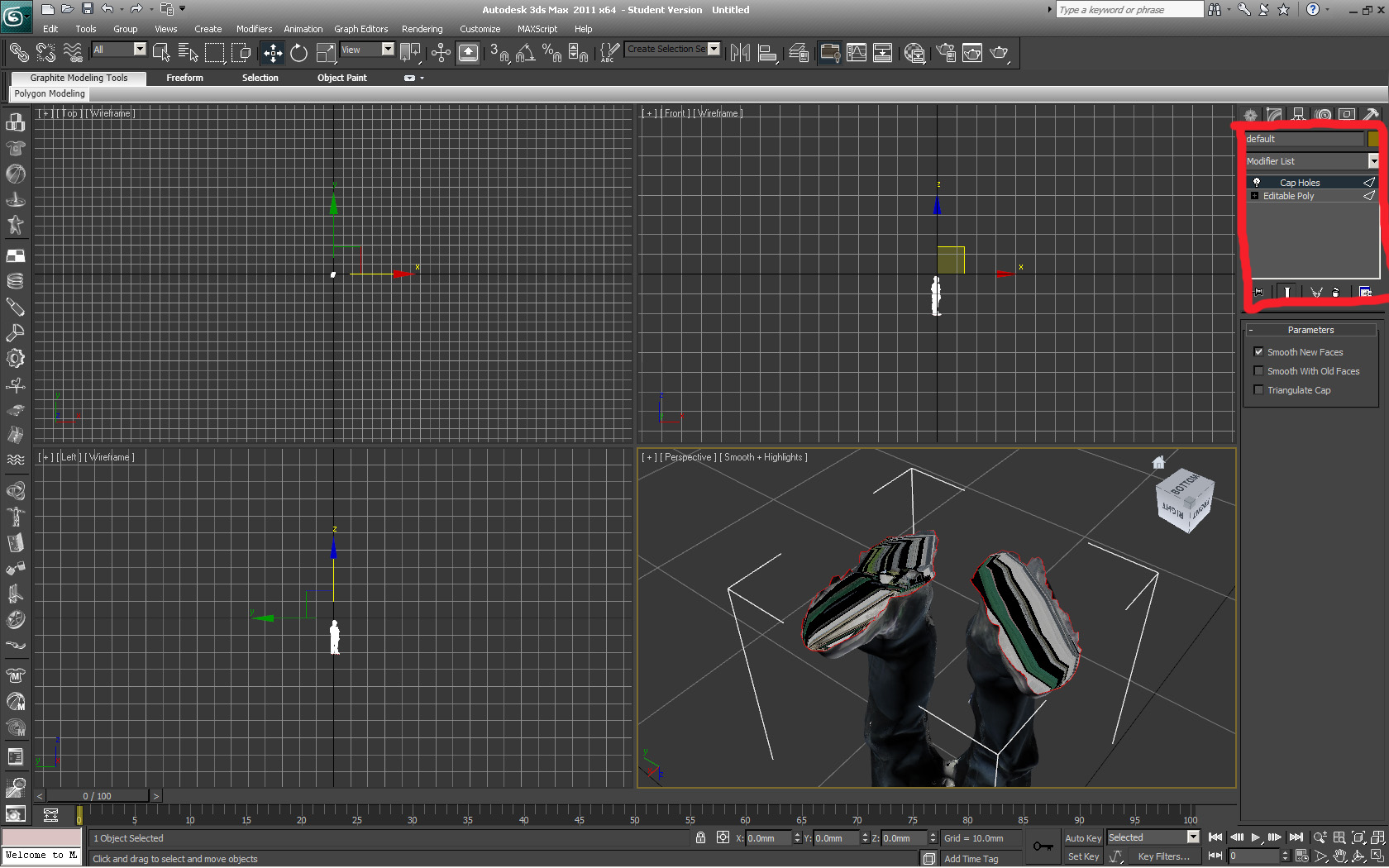Open Key Filters dialog
The width and height of the screenshot is (1389, 868).
[x=1163, y=856]
